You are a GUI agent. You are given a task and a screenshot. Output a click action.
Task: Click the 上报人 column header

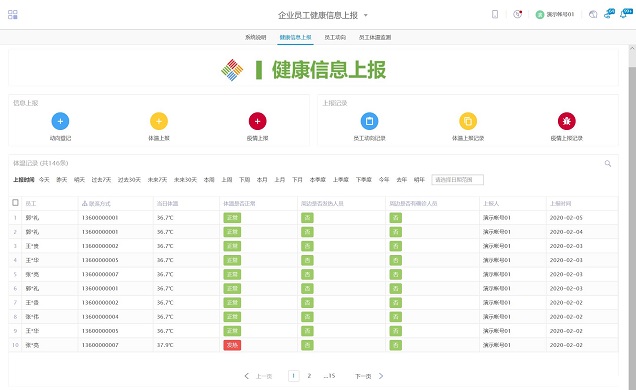click(491, 204)
